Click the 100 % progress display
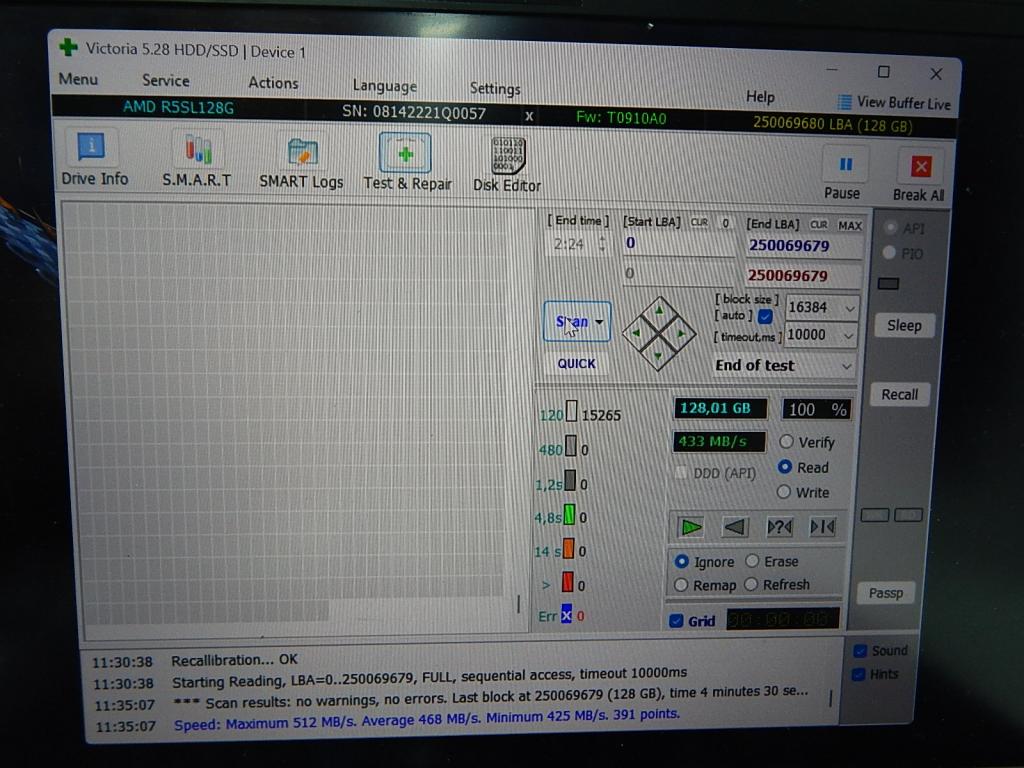 (817, 409)
